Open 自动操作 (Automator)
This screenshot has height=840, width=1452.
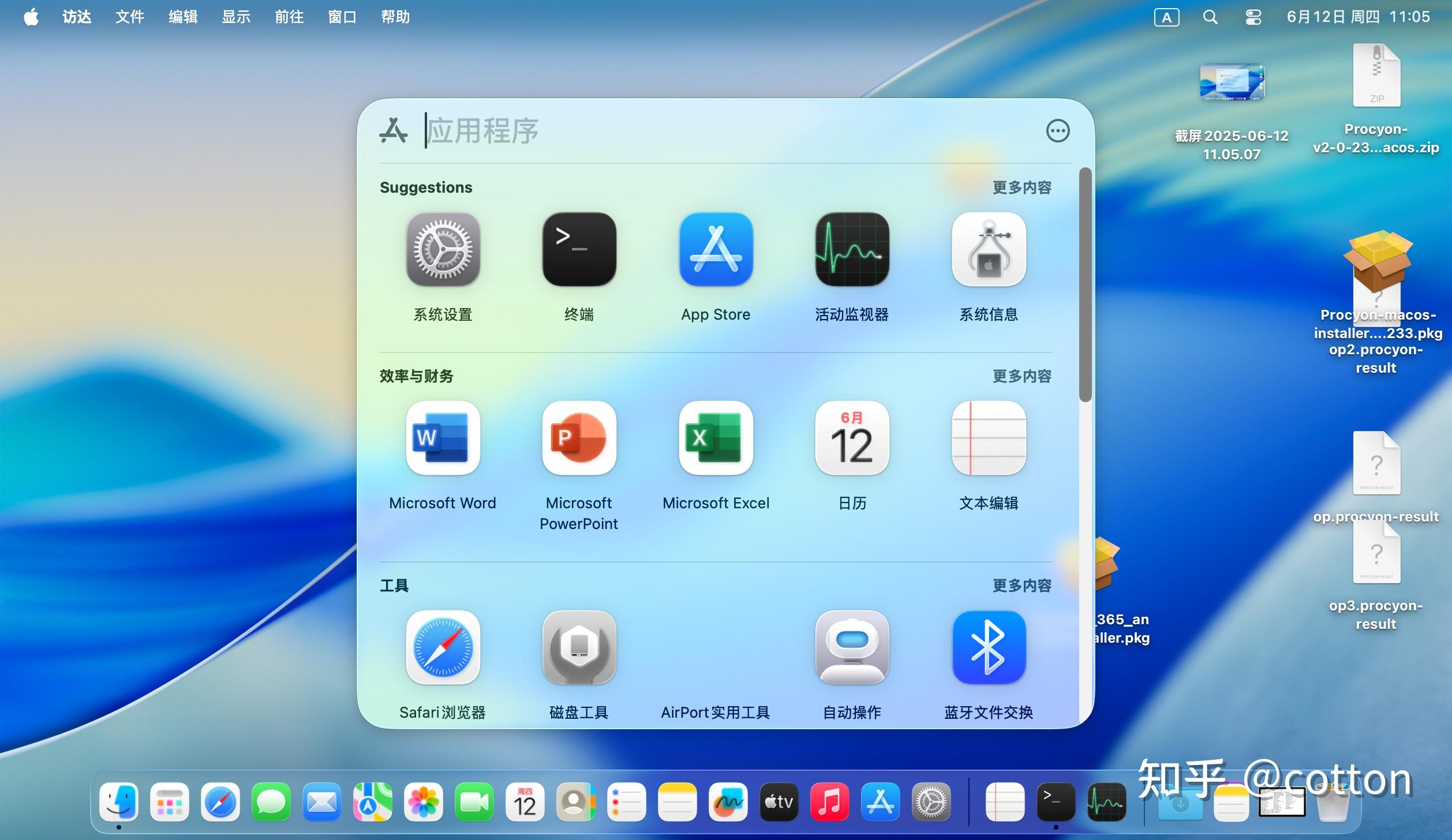click(x=852, y=647)
